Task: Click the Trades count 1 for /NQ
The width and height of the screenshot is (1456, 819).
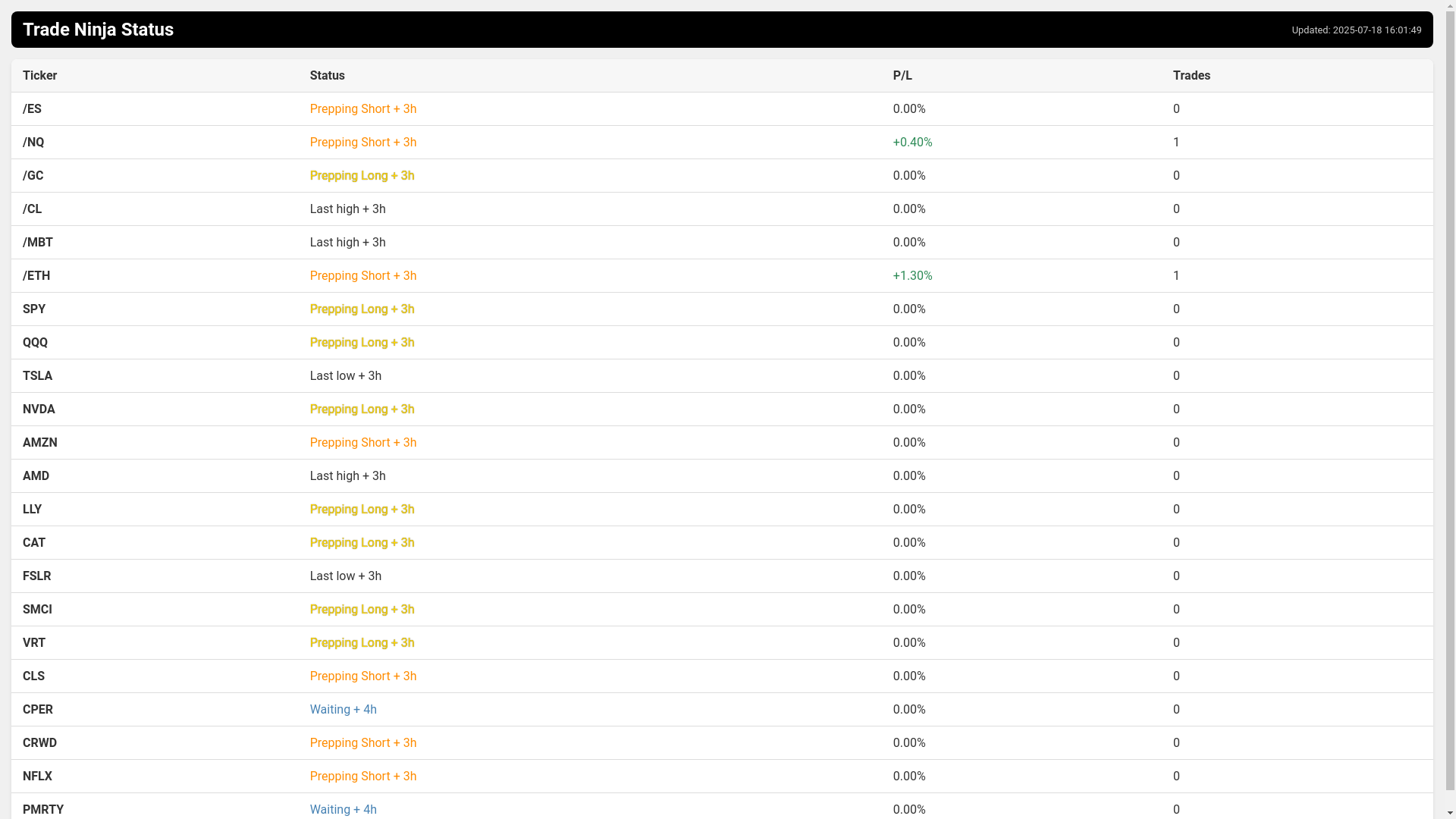Action: click(1176, 143)
